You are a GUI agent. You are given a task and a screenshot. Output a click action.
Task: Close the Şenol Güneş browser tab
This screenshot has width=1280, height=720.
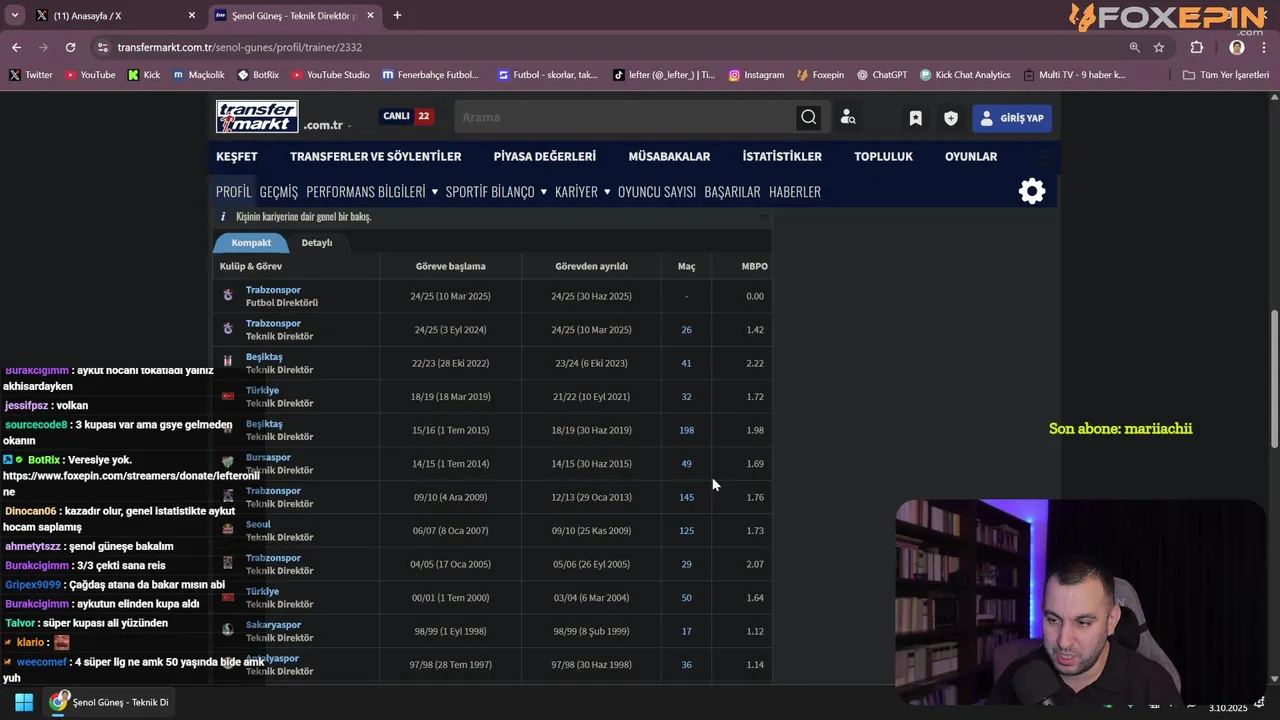371,15
